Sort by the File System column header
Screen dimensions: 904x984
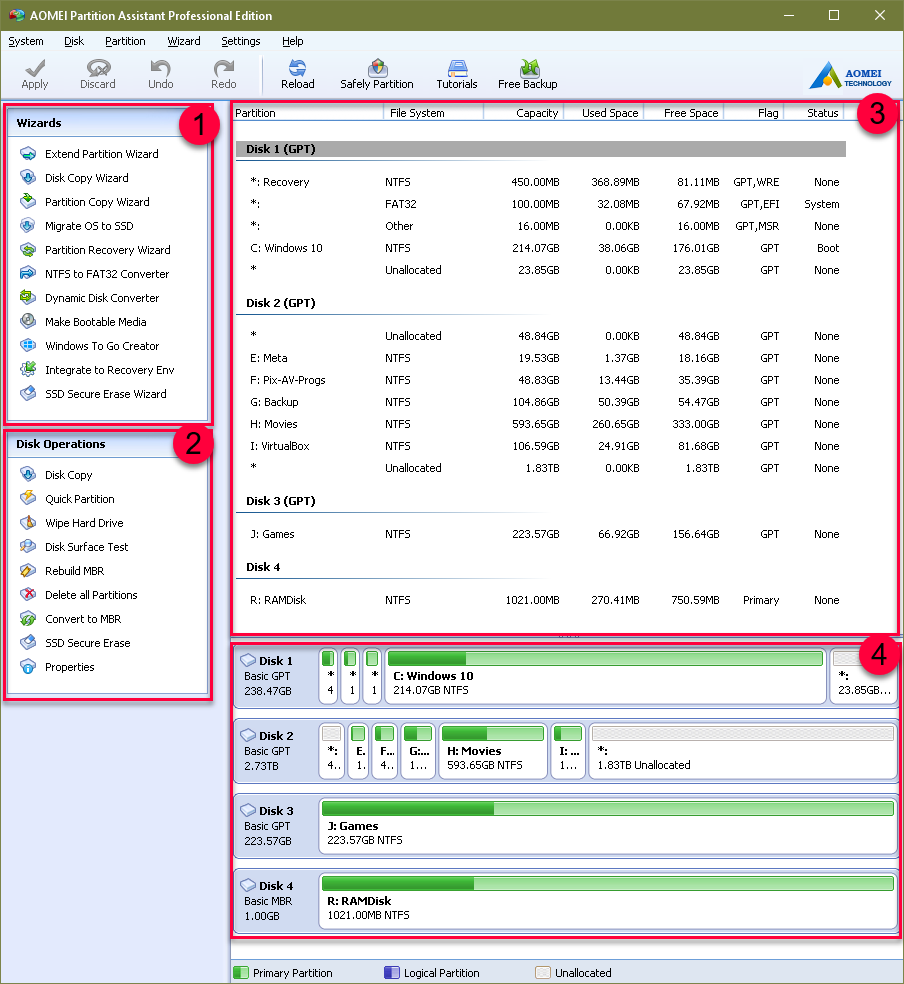point(433,113)
